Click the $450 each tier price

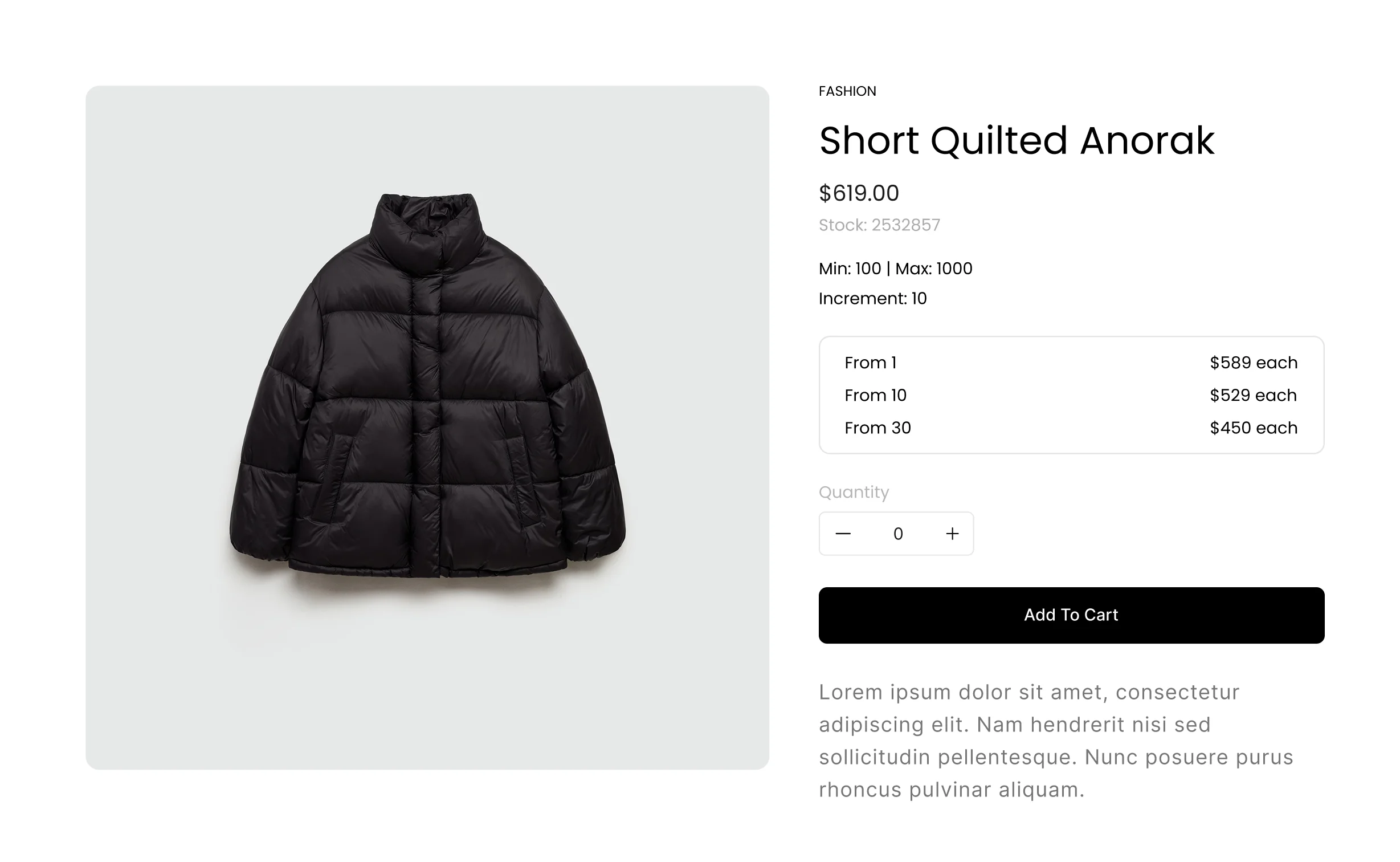point(1253,428)
